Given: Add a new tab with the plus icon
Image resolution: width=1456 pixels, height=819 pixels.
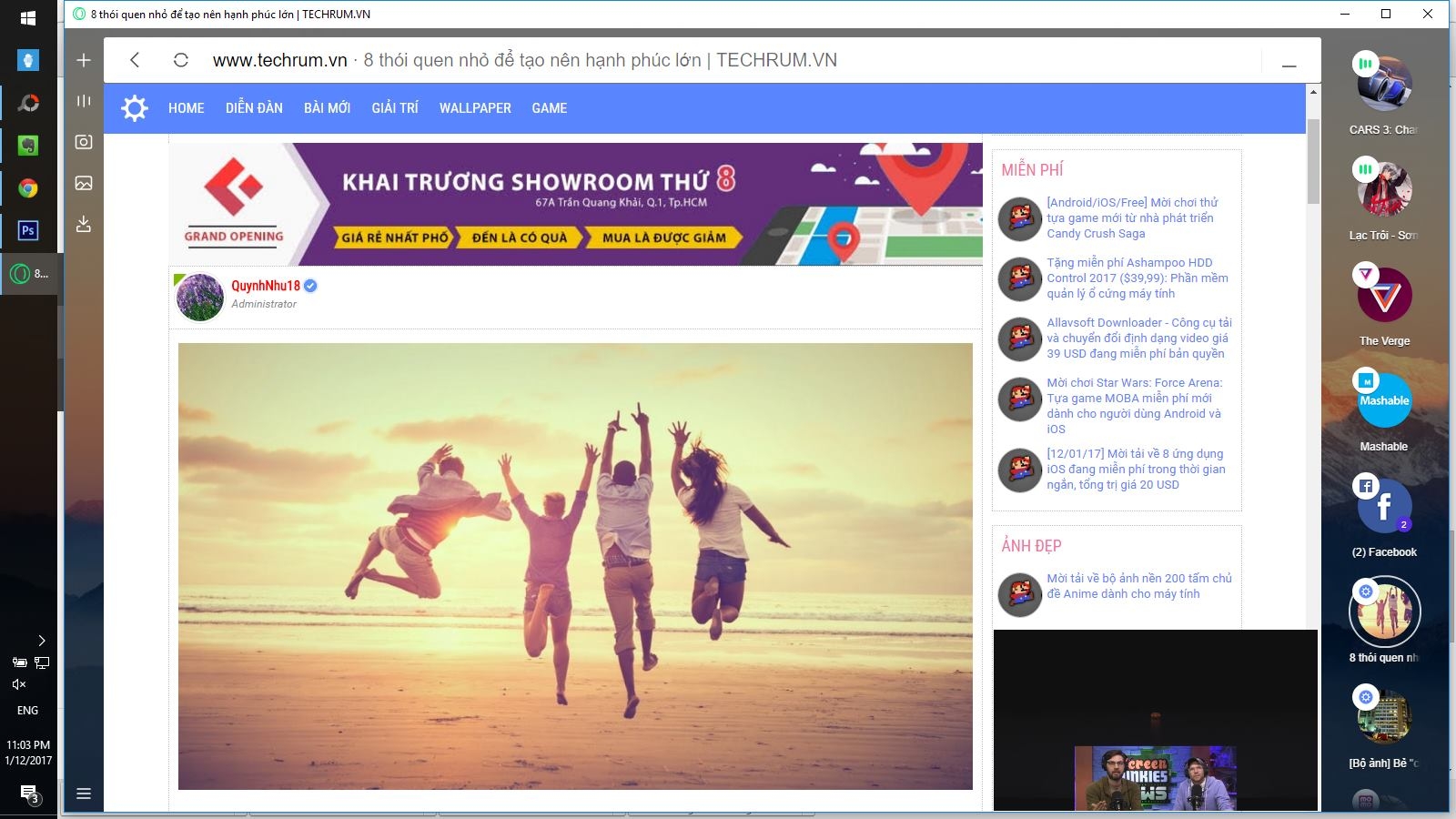Looking at the screenshot, I should pos(84,60).
